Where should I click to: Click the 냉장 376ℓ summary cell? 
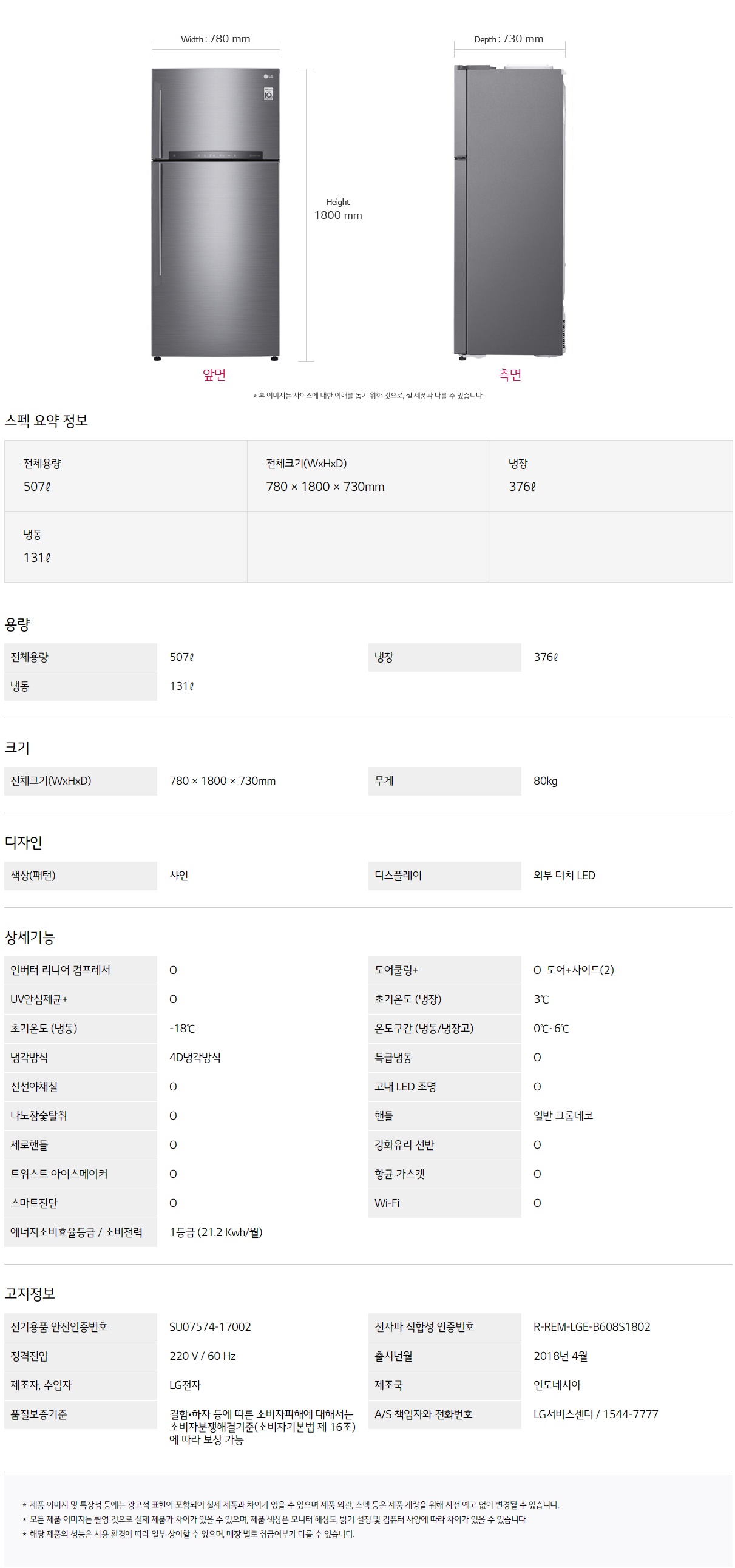(611, 475)
